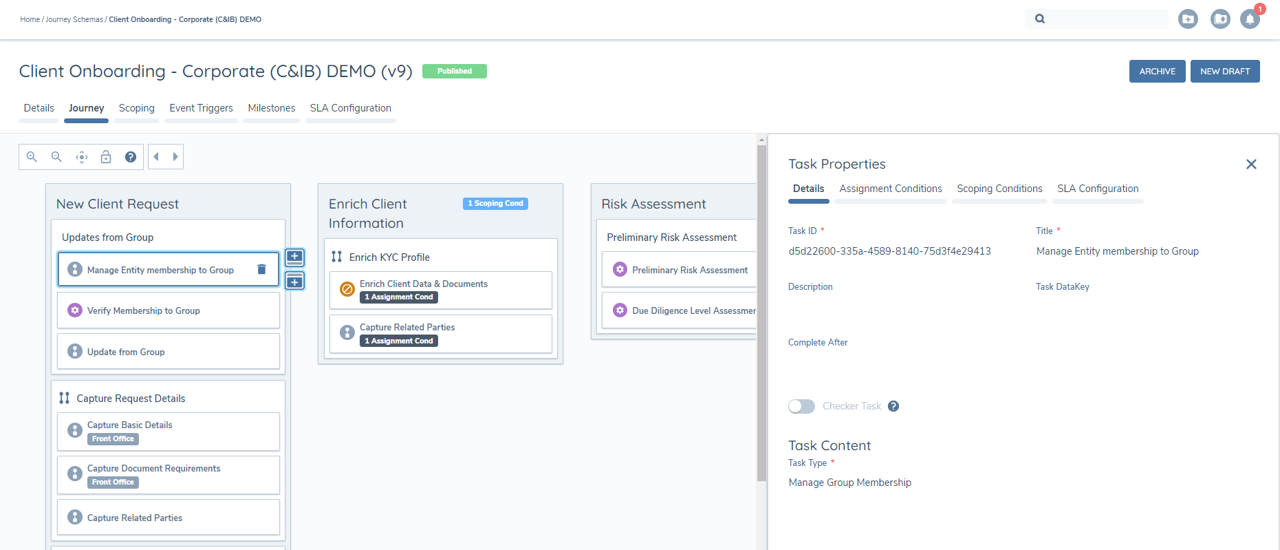Viewport: 1280px width, 550px height.
Task: Click the center/fit canvas icon
Action: [x=82, y=157]
